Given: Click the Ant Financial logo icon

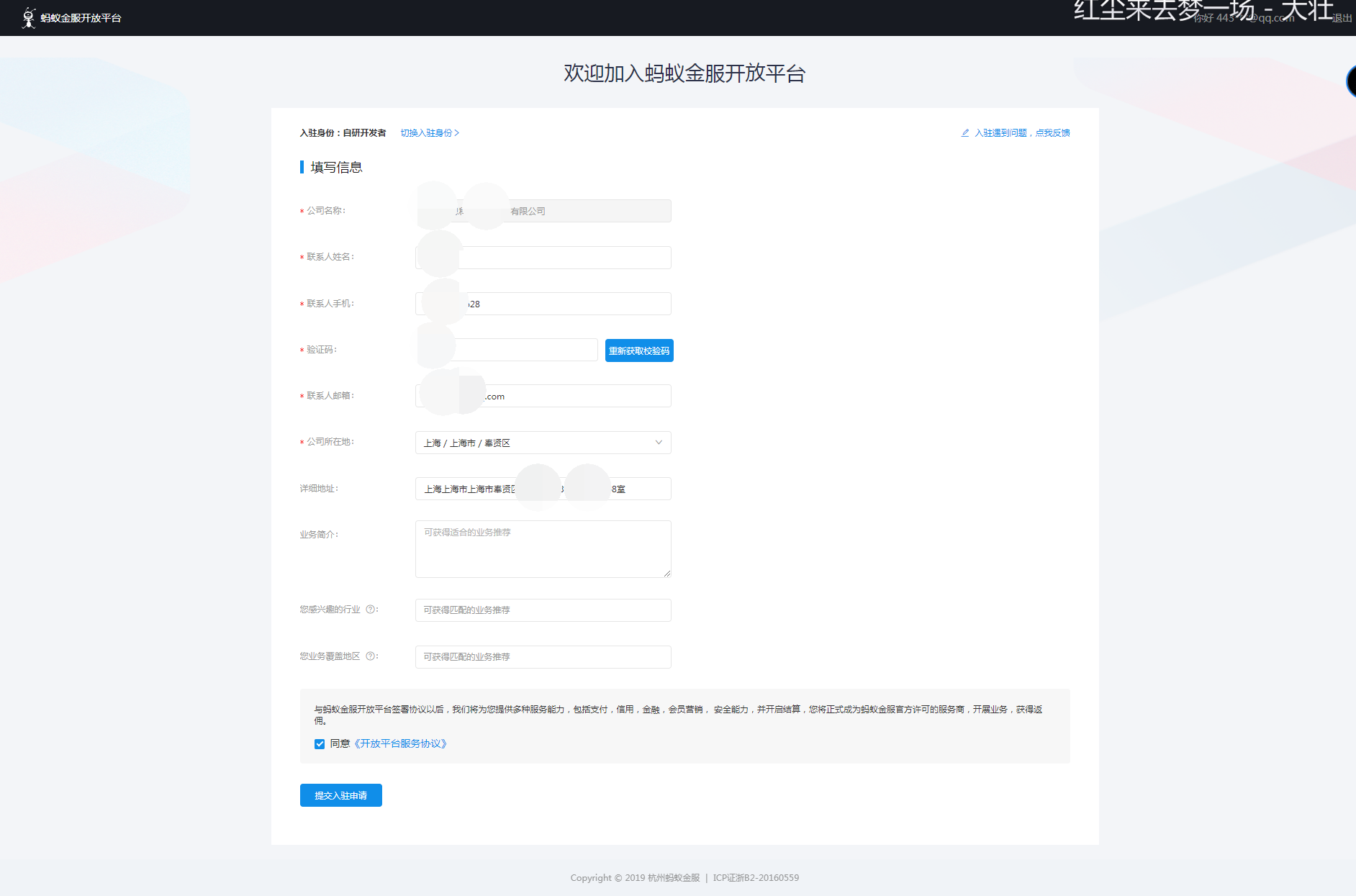Looking at the screenshot, I should [29, 18].
